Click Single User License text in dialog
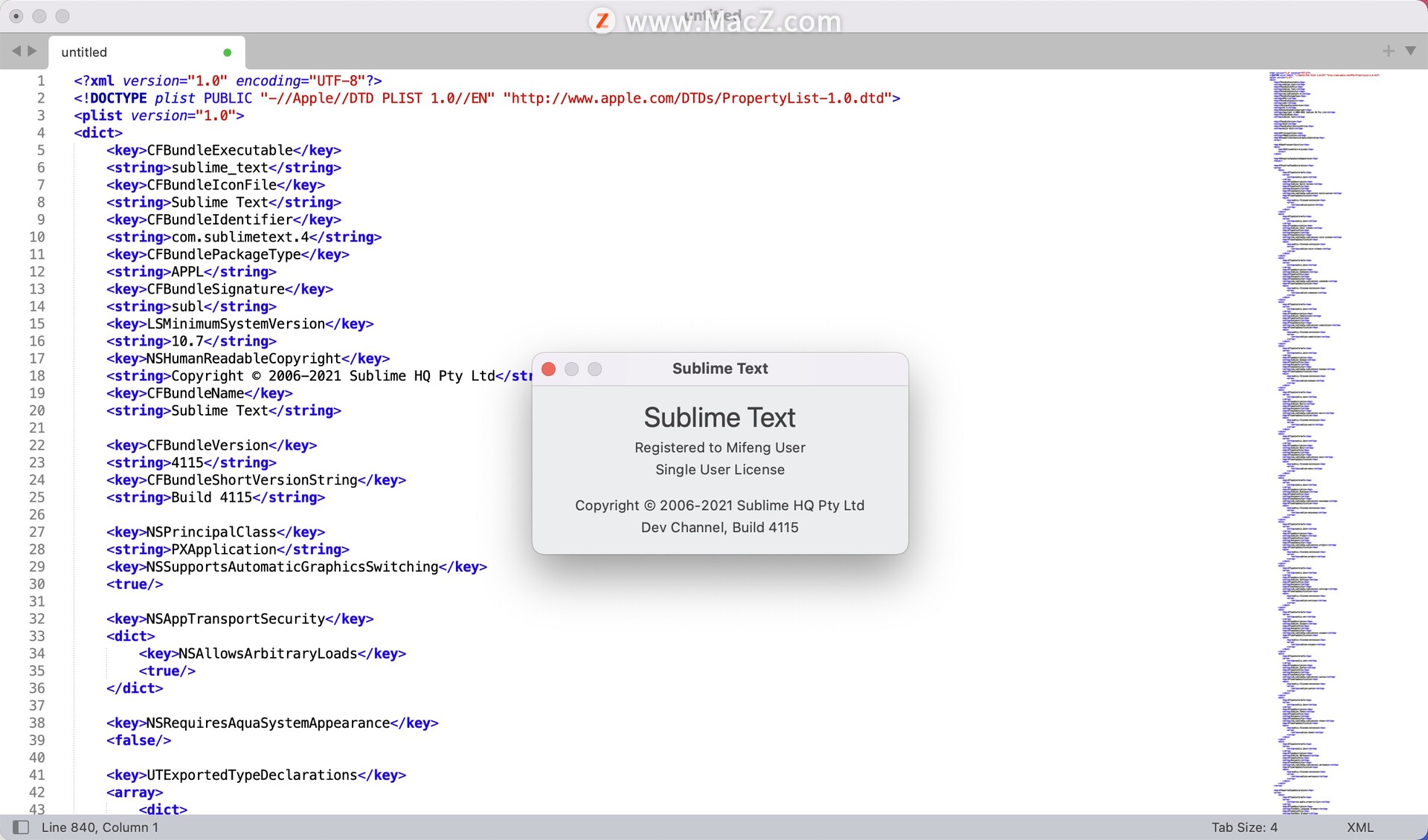This screenshot has height=840, width=1428. coord(720,470)
